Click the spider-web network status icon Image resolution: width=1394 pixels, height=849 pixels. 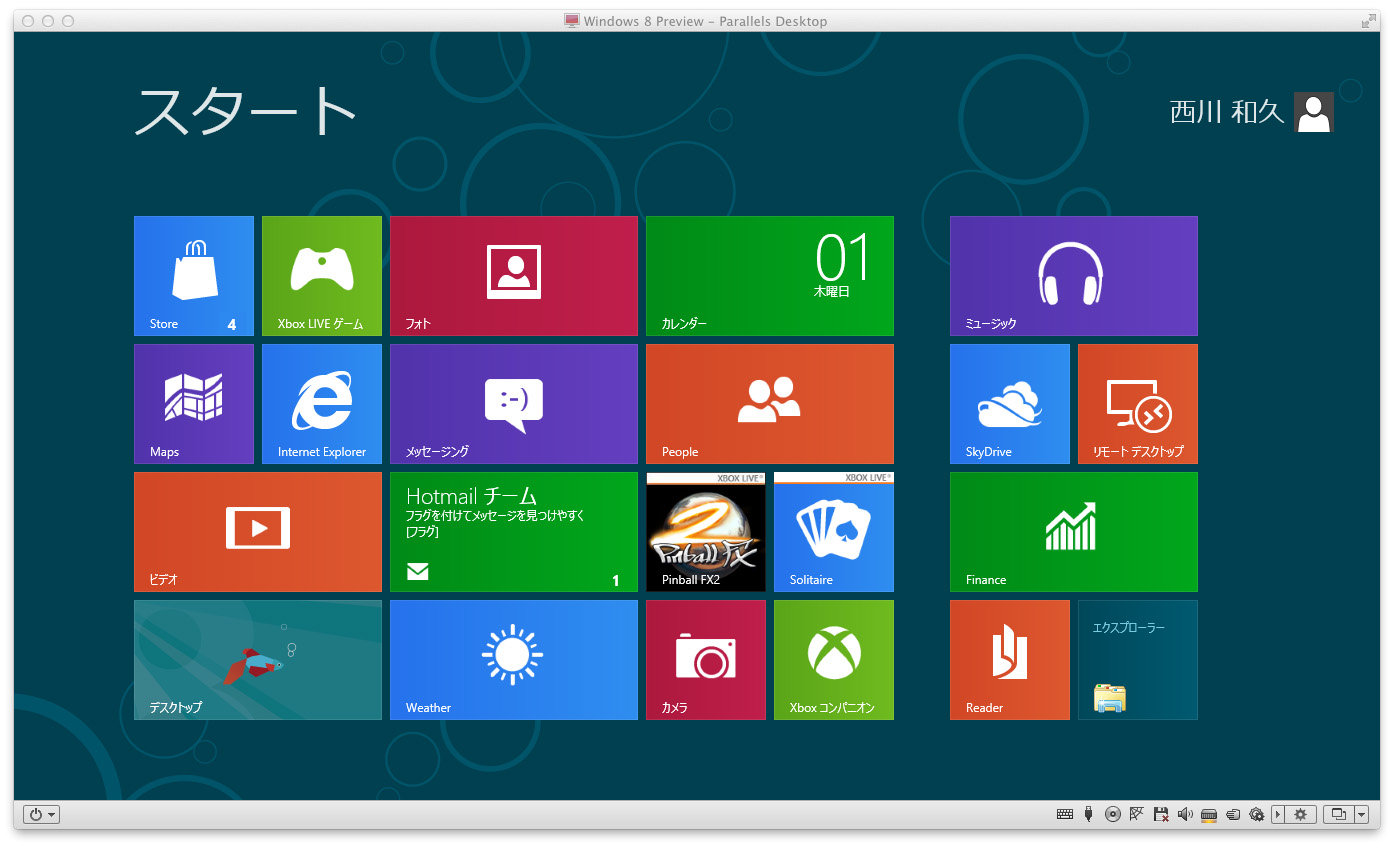1136,815
